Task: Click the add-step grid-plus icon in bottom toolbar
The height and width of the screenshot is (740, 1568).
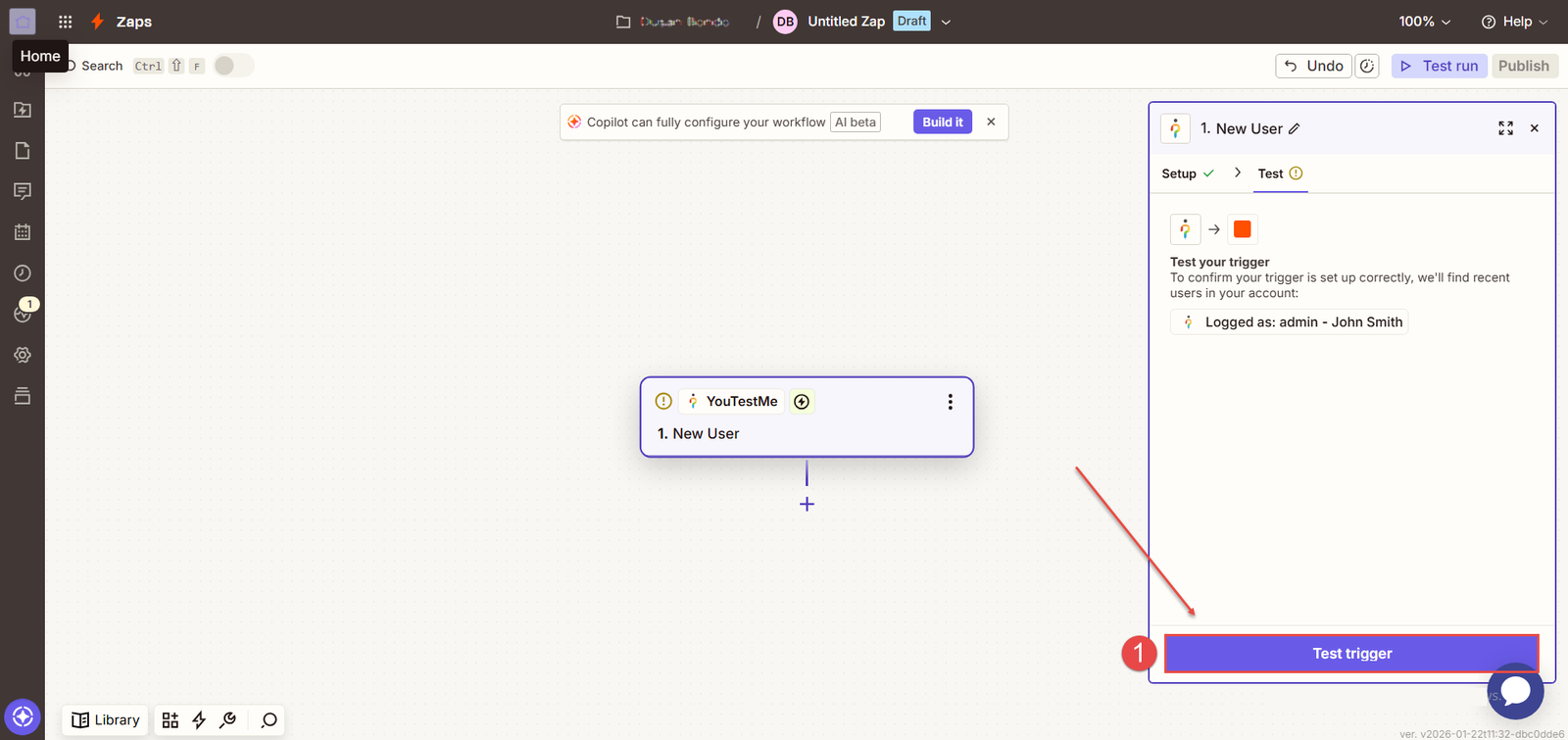Action: (171, 720)
